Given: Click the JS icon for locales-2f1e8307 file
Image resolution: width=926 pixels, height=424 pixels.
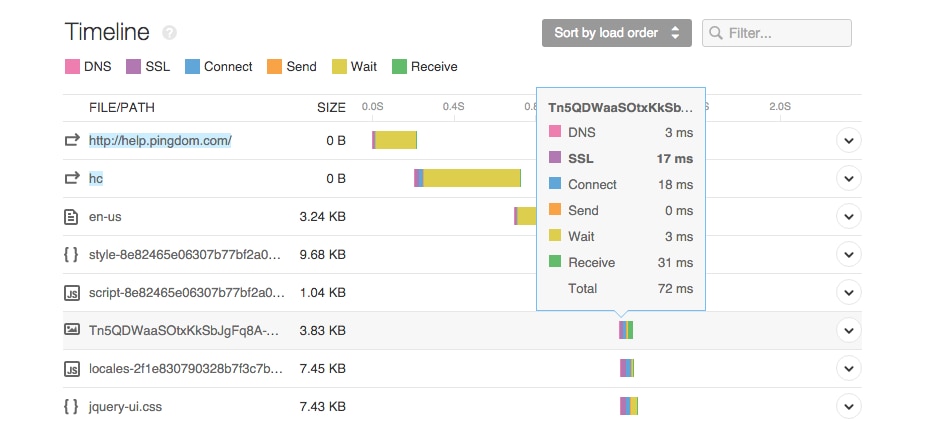Looking at the screenshot, I should pyautogui.click(x=71, y=368).
